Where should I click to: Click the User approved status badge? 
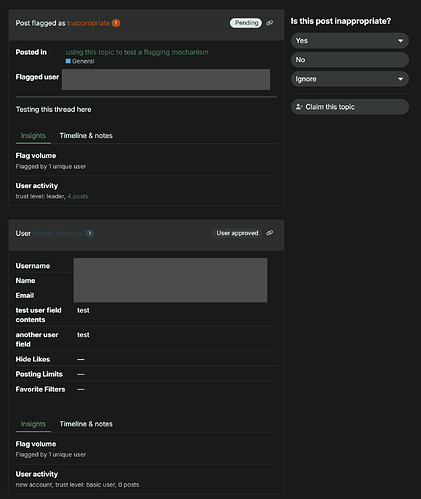pos(237,233)
